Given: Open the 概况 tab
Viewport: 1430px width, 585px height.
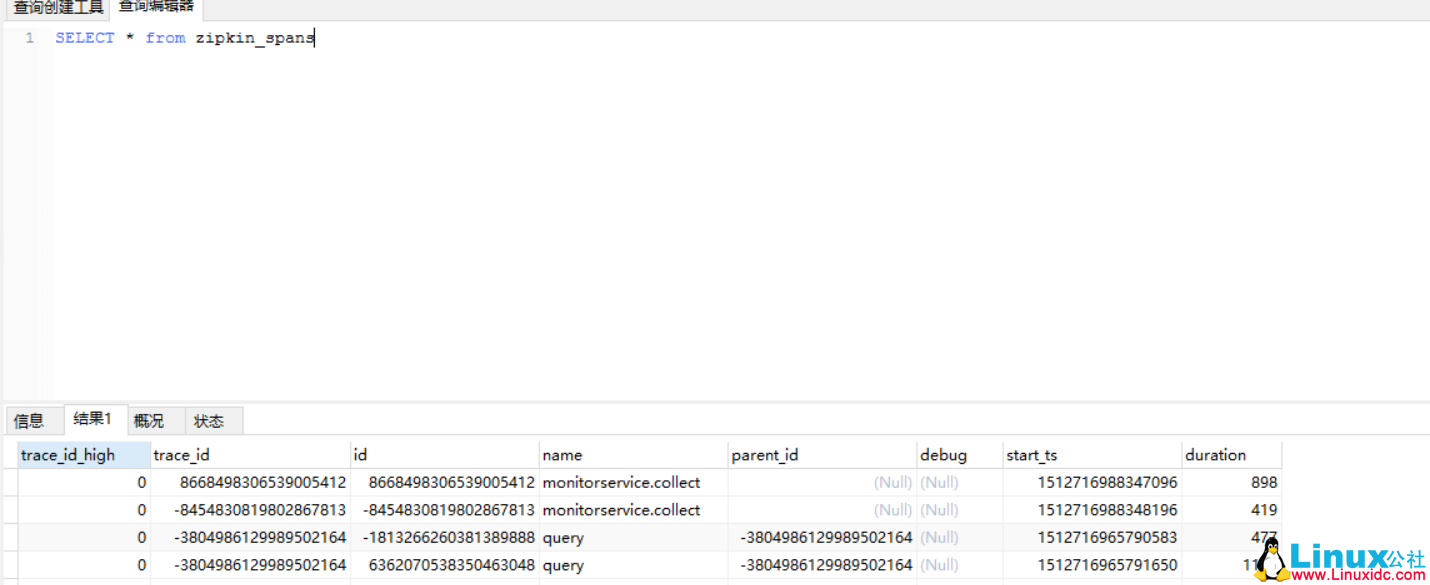Looking at the screenshot, I should click(149, 420).
